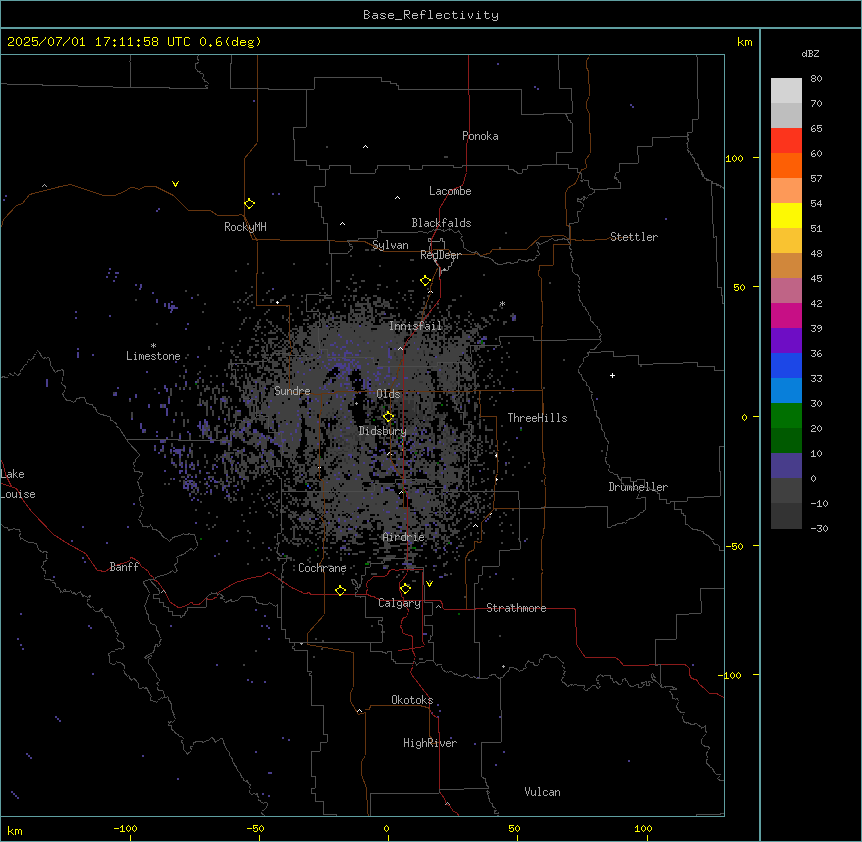Click the Calgary city label

[x=400, y=603]
